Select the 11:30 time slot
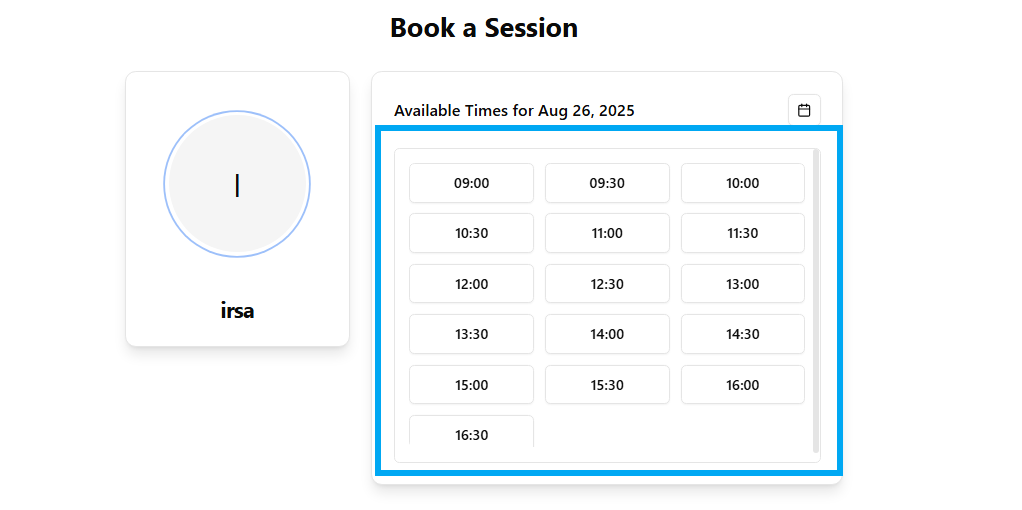The image size is (1022, 510). pos(742,233)
